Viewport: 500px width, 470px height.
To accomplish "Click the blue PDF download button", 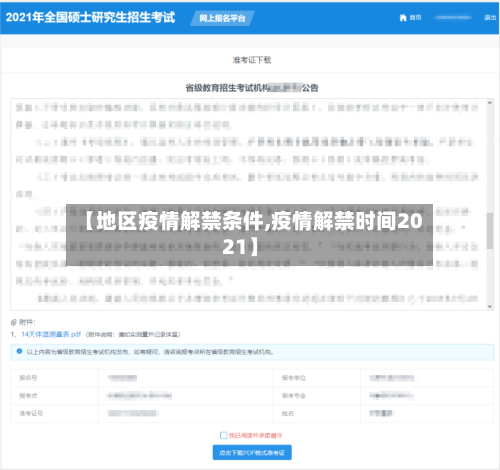I will click(x=252, y=453).
